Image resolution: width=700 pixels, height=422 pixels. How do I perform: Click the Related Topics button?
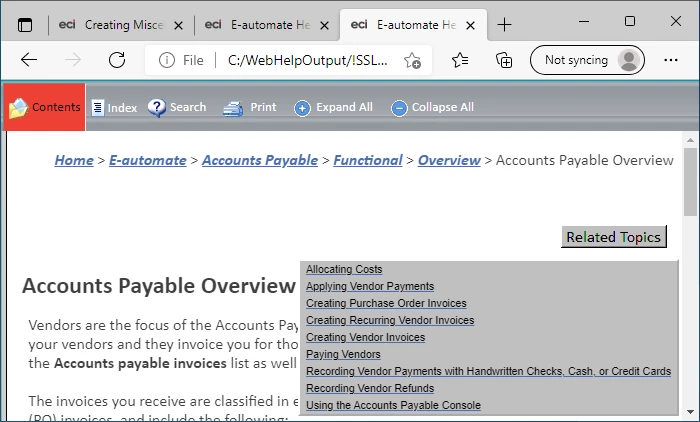tap(613, 237)
